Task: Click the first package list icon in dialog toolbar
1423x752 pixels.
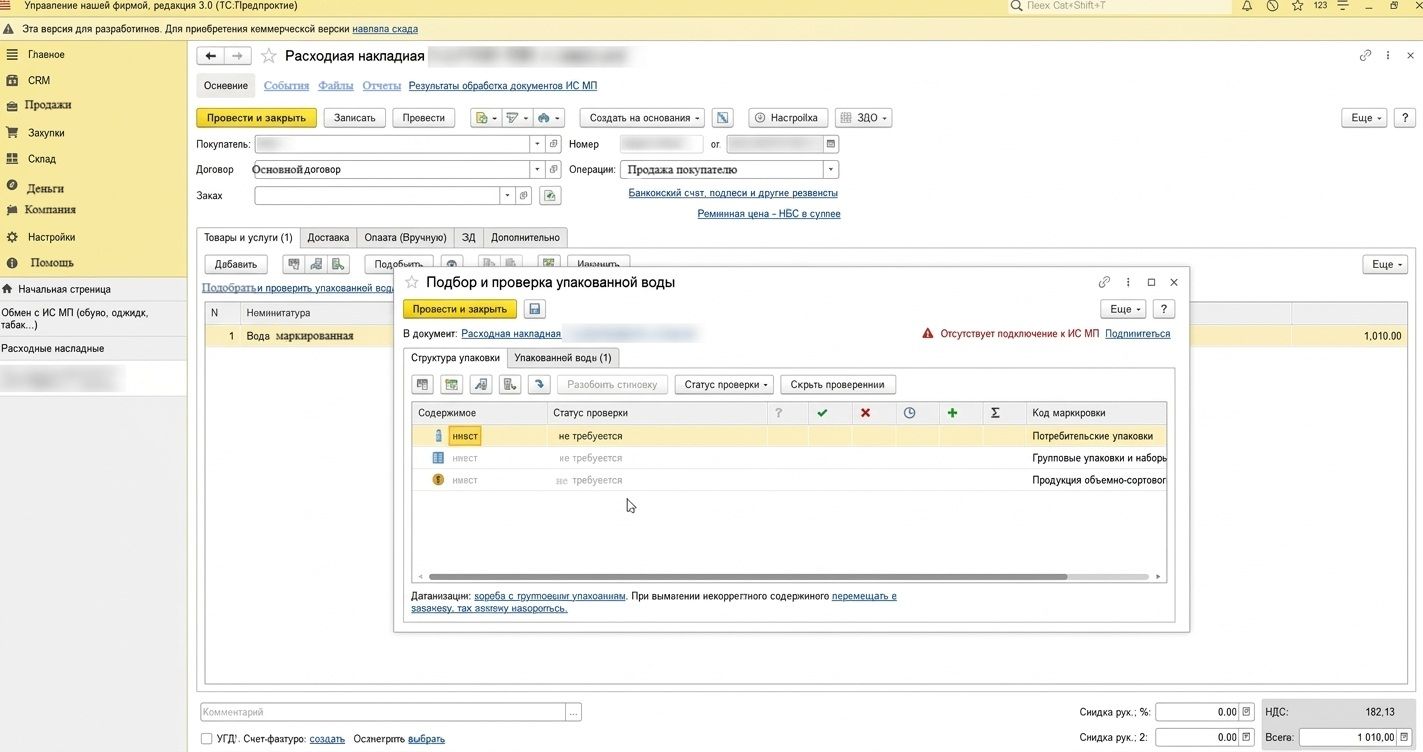Action: click(423, 384)
